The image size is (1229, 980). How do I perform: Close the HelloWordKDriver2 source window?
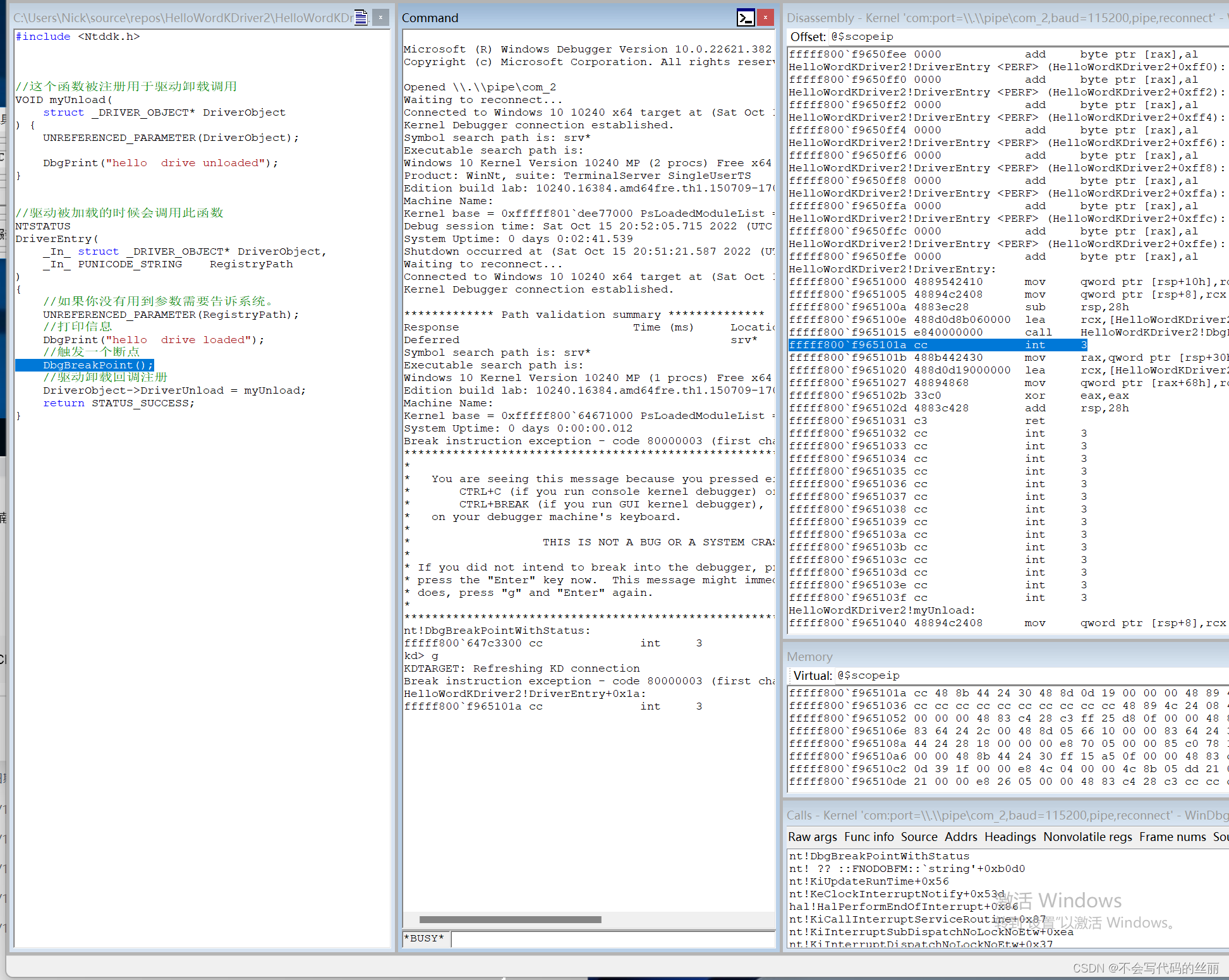click(x=380, y=18)
